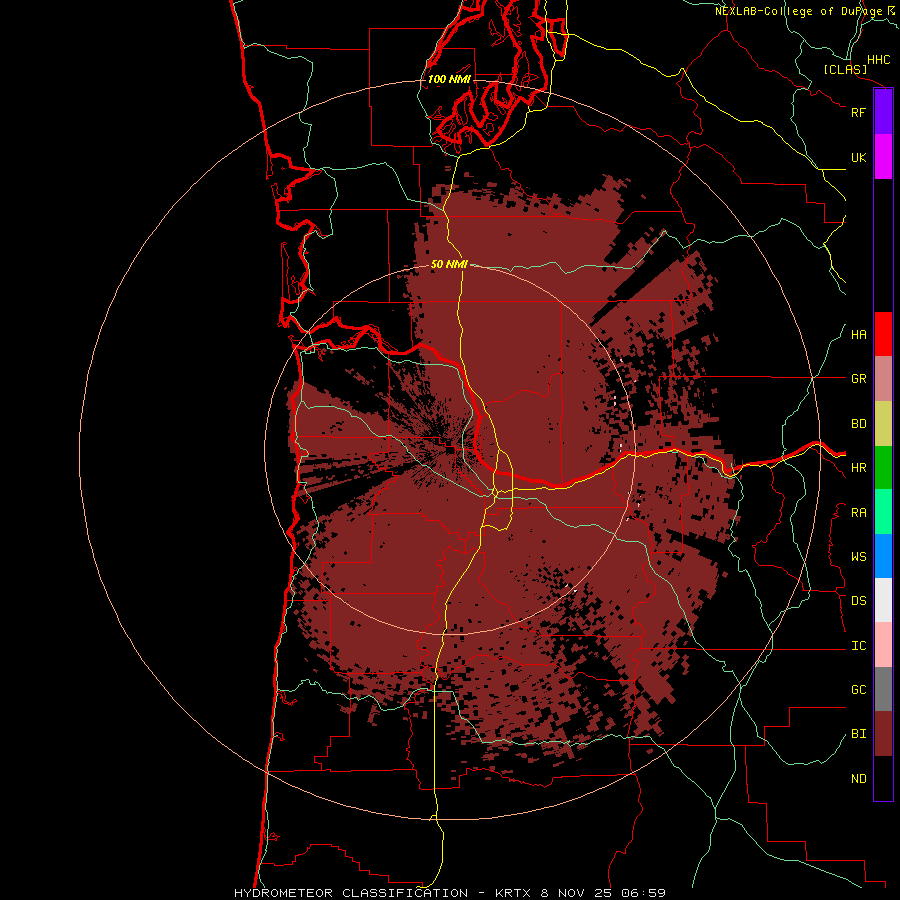
Task: Click the Hydrometeor Classification KRTX caption
Action: pos(449,893)
